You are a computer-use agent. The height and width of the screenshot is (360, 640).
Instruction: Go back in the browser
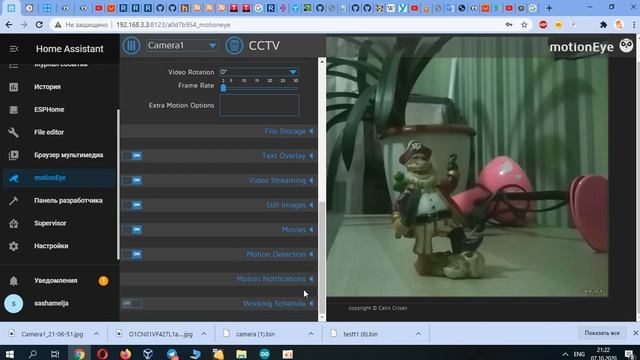point(9,25)
